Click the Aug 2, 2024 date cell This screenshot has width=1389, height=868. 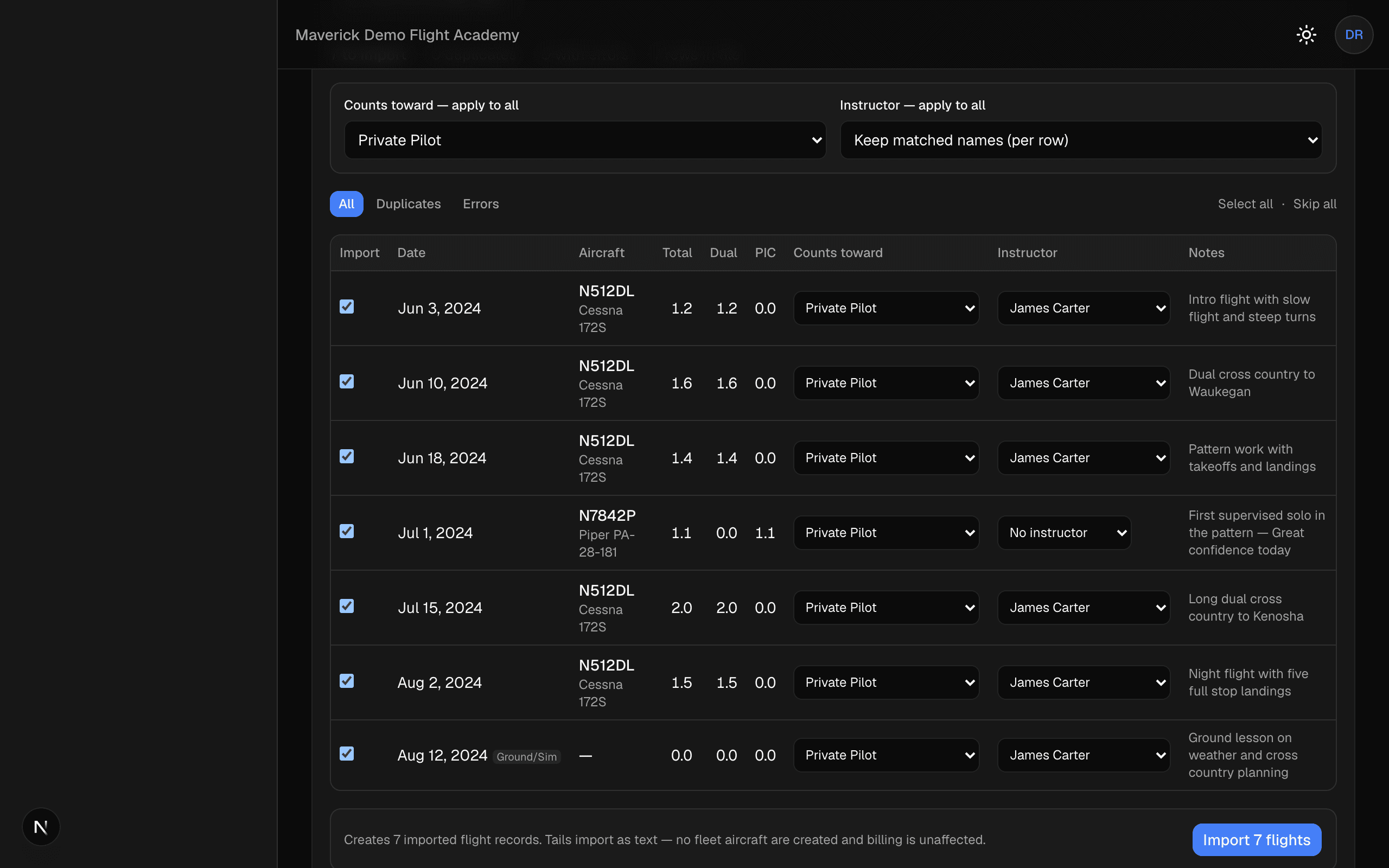[x=439, y=682]
